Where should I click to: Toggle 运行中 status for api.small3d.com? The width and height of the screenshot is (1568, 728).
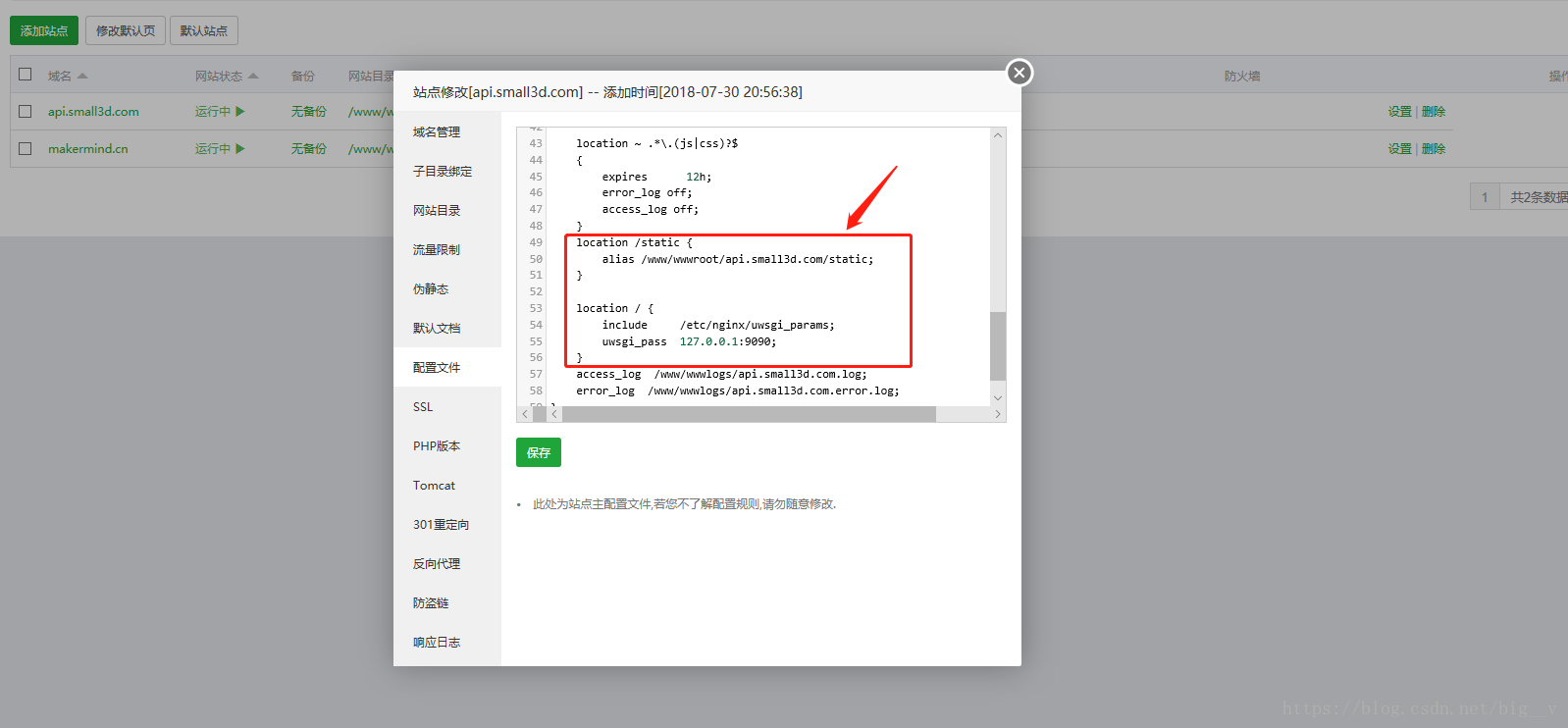pyautogui.click(x=220, y=112)
